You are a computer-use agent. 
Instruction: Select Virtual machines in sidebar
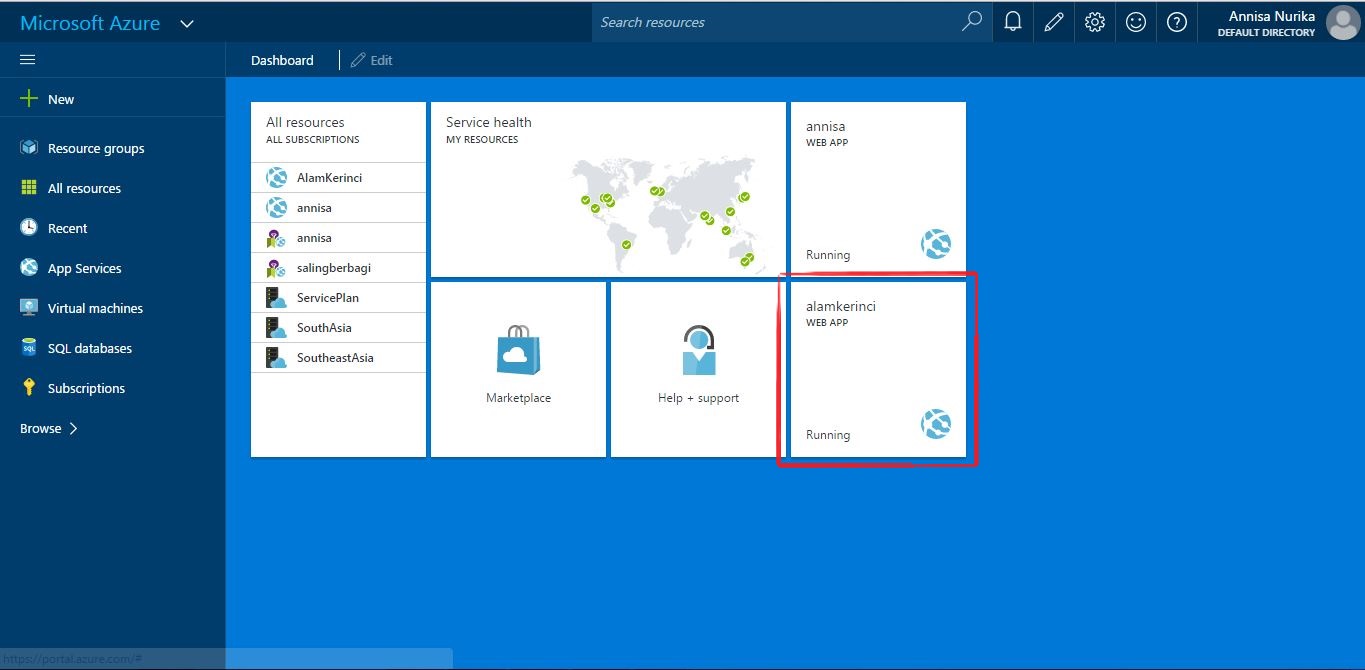[95, 308]
